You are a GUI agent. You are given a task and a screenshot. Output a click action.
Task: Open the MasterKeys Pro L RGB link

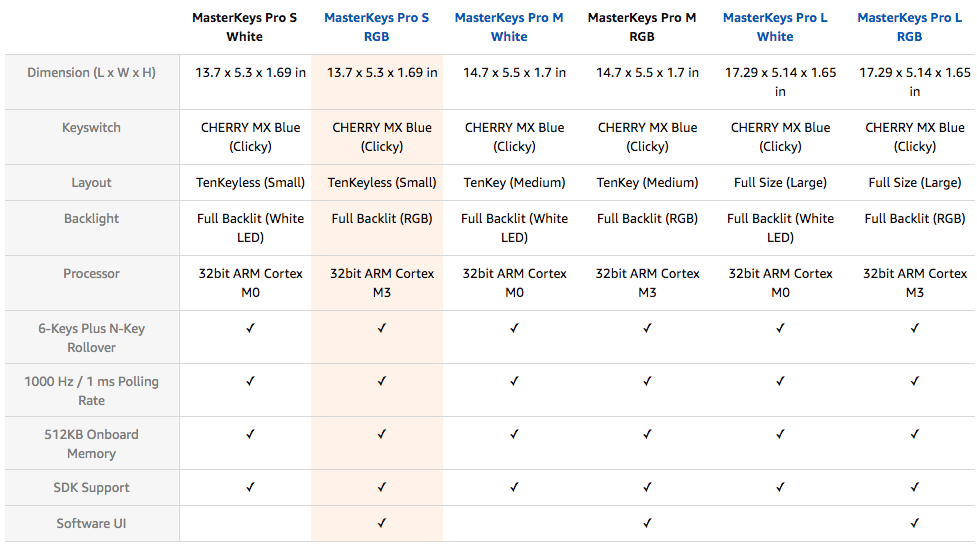[910, 27]
